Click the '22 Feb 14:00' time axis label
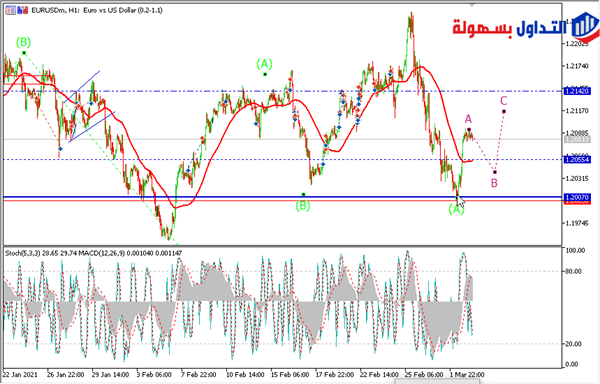The image size is (600, 384). [x=379, y=374]
